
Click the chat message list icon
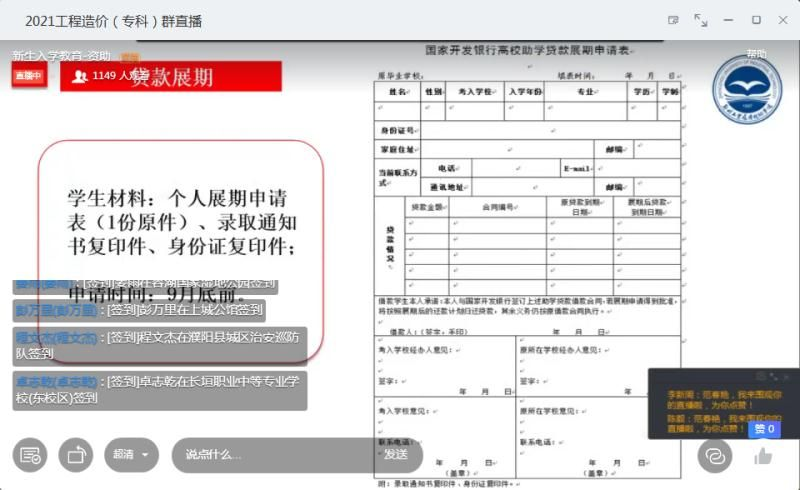(30, 455)
